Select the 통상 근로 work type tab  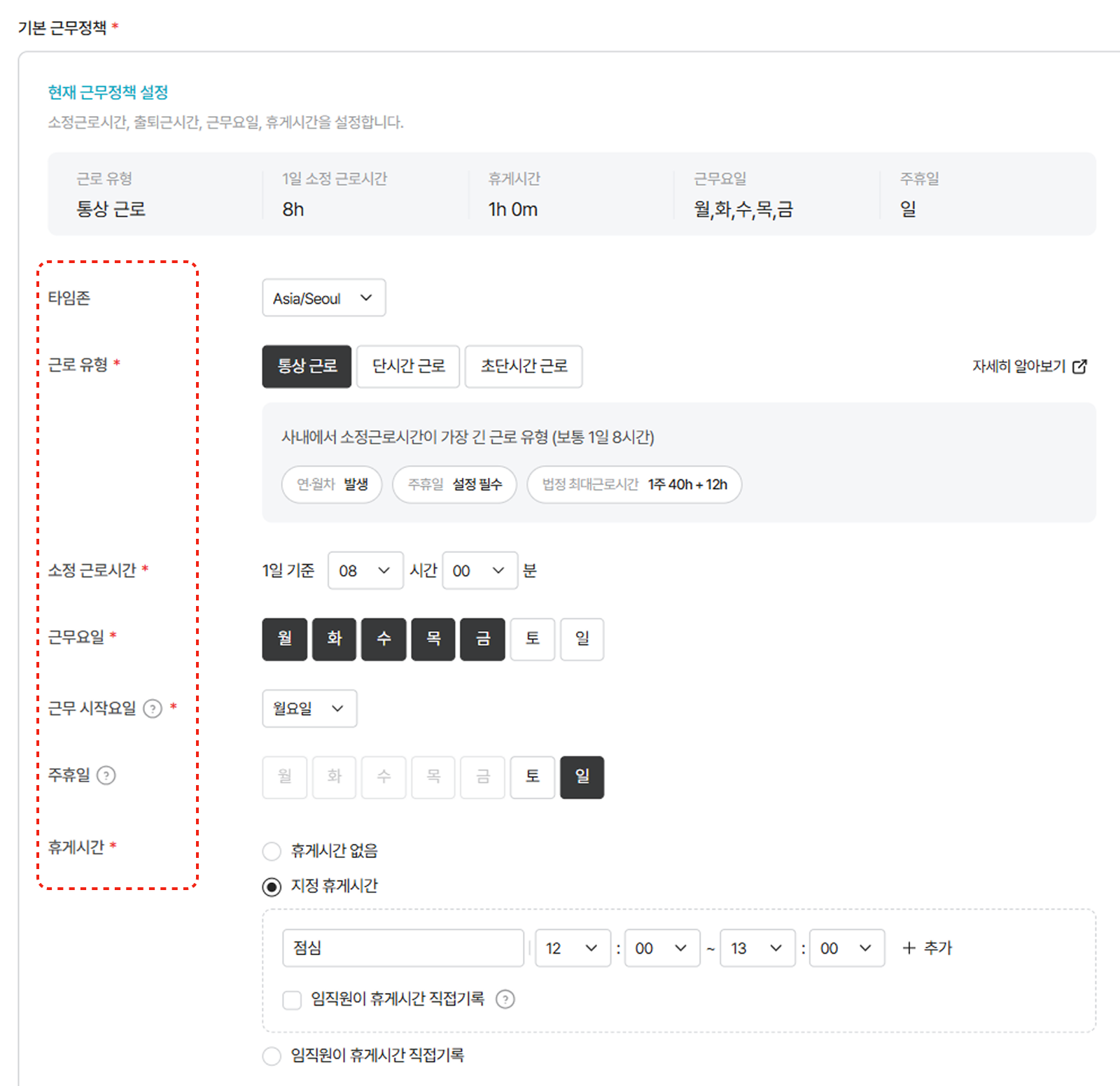(x=307, y=366)
